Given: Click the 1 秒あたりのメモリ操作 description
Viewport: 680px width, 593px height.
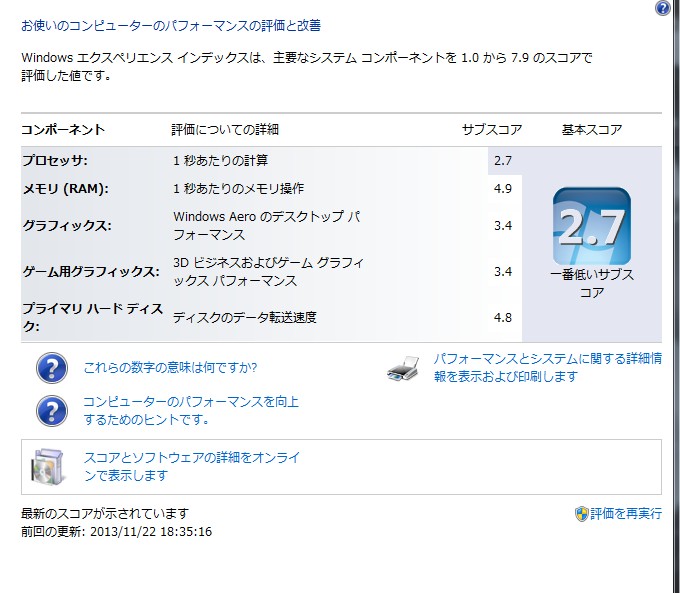Looking at the screenshot, I should (239, 189).
